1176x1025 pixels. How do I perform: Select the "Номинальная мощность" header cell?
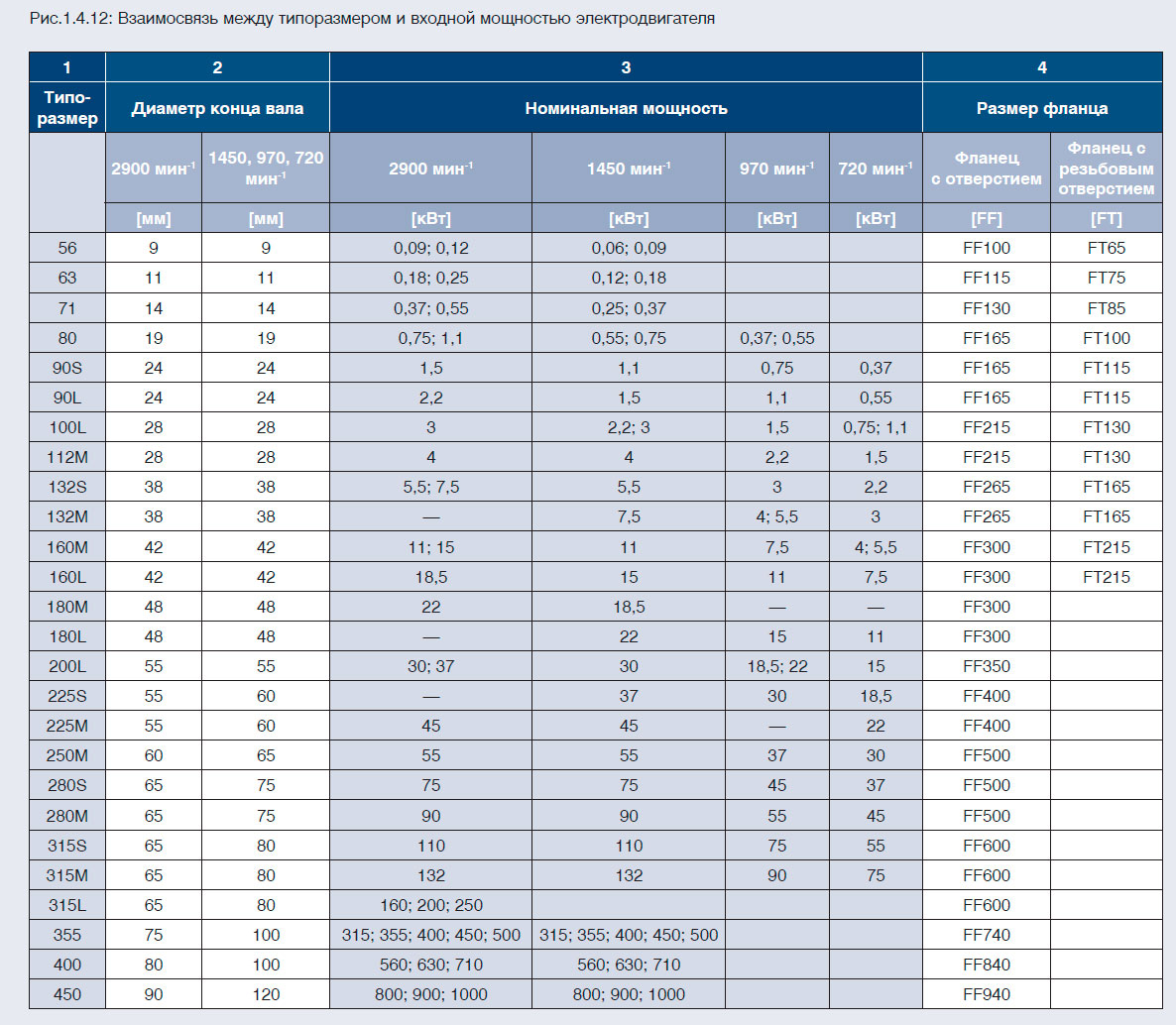pyautogui.click(x=626, y=108)
